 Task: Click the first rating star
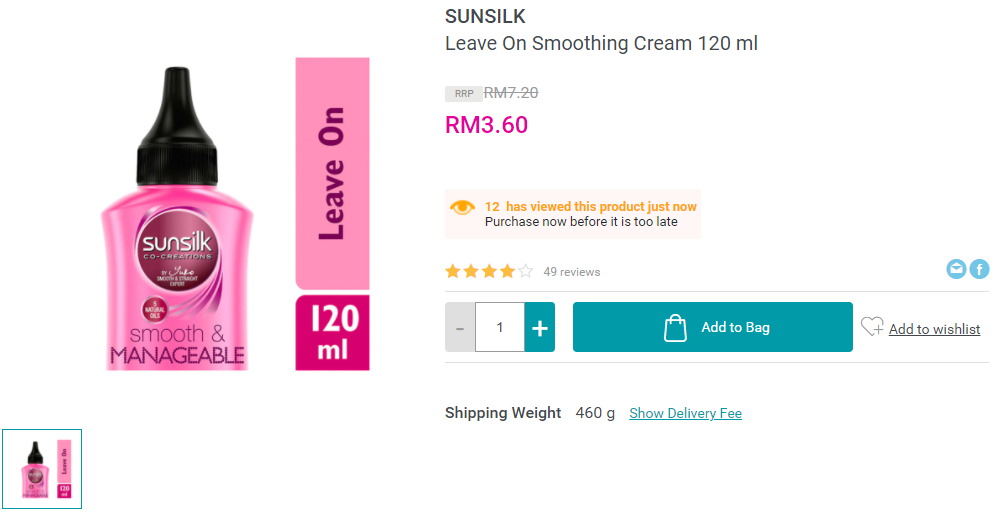pyautogui.click(x=453, y=271)
